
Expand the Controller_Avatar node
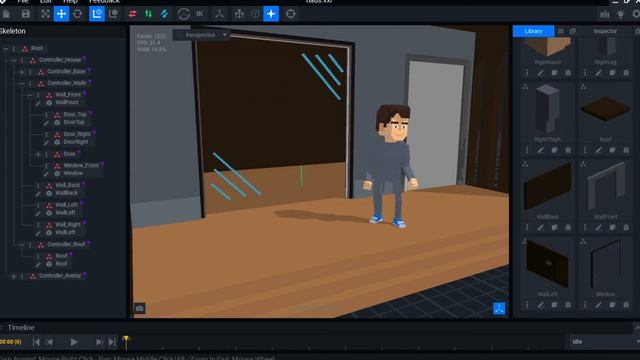13,276
